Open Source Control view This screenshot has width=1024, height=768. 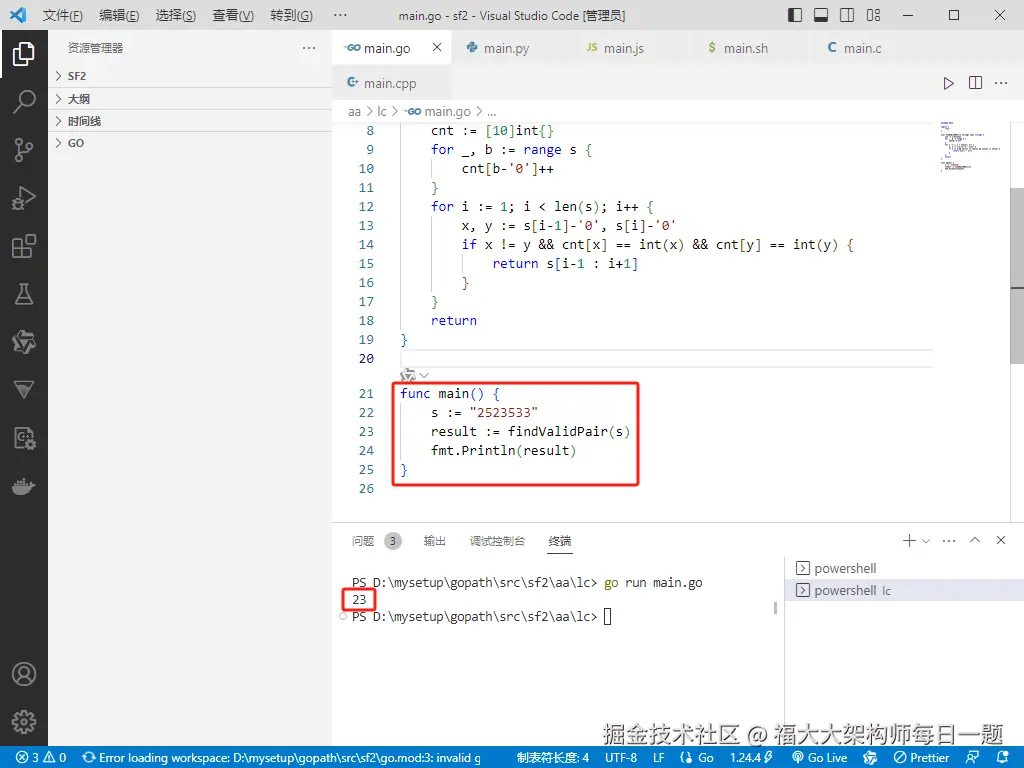24,150
